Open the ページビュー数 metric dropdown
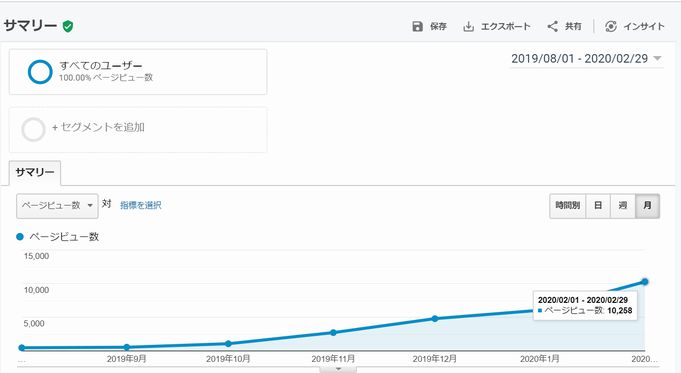Viewport: 681px width, 373px height. click(57, 206)
